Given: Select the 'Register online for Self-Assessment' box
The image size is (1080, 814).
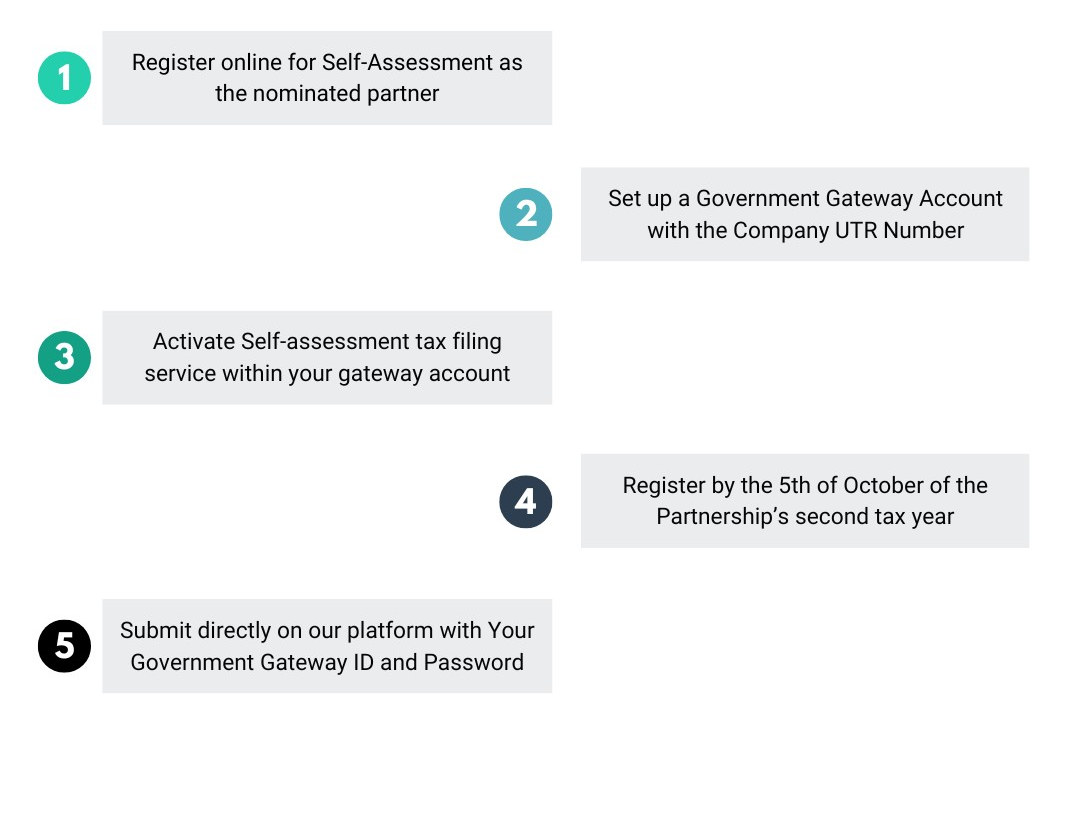Looking at the screenshot, I should 327,78.
